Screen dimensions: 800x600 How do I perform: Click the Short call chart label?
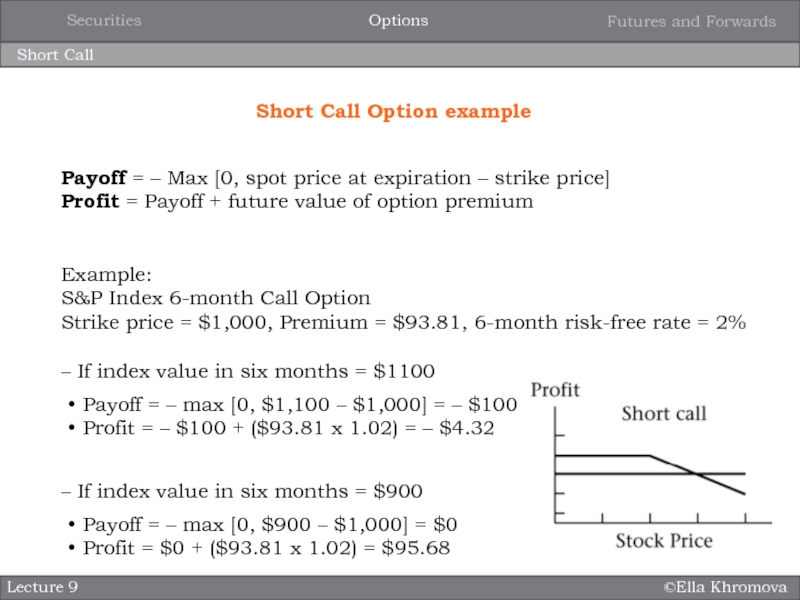[664, 414]
